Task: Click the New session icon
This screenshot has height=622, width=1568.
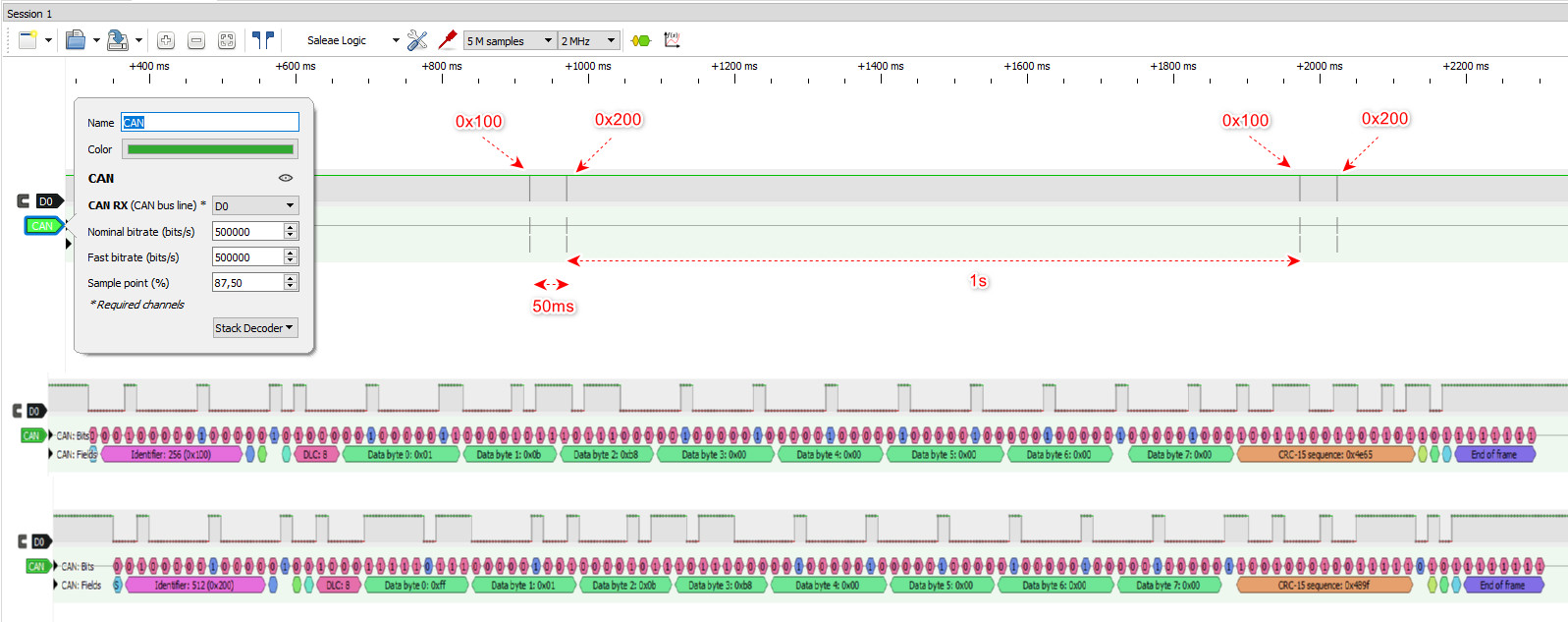Action: click(x=27, y=40)
